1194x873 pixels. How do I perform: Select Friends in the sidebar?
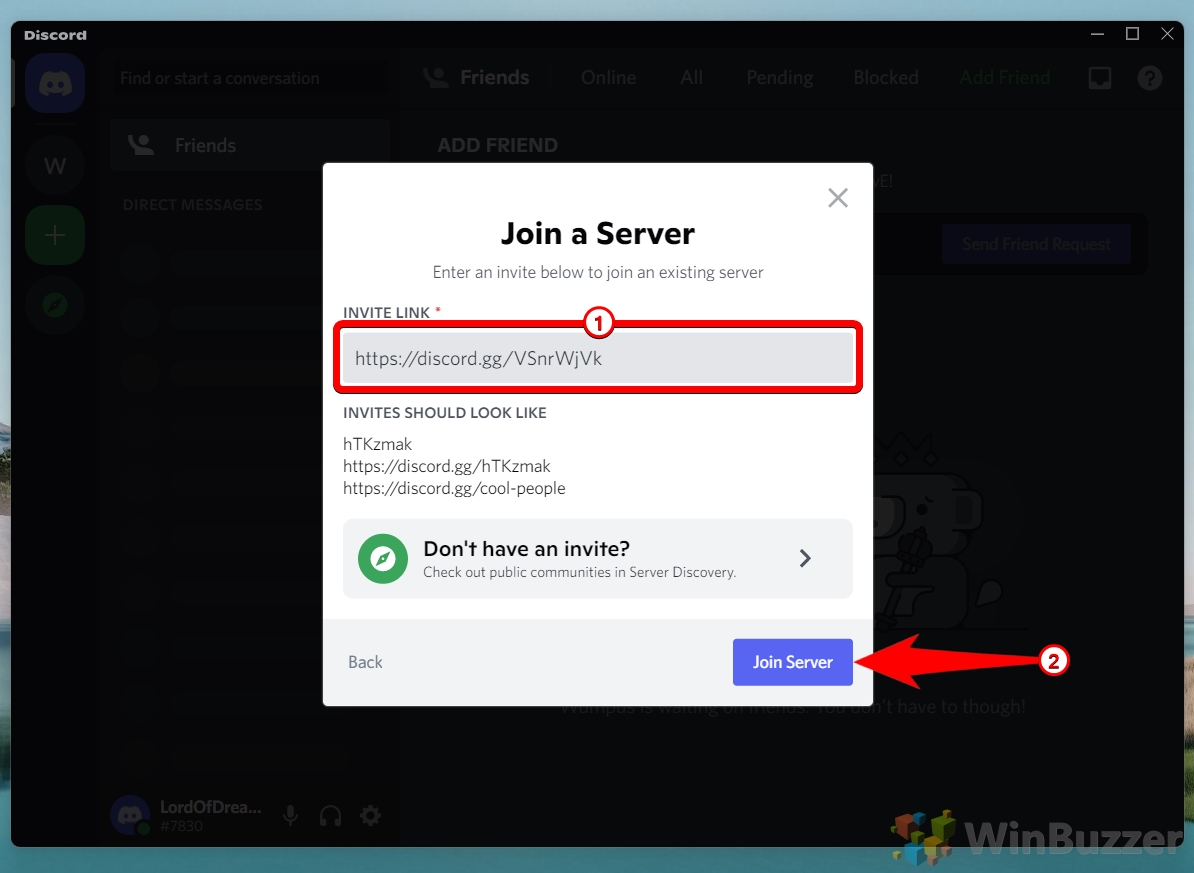251,145
